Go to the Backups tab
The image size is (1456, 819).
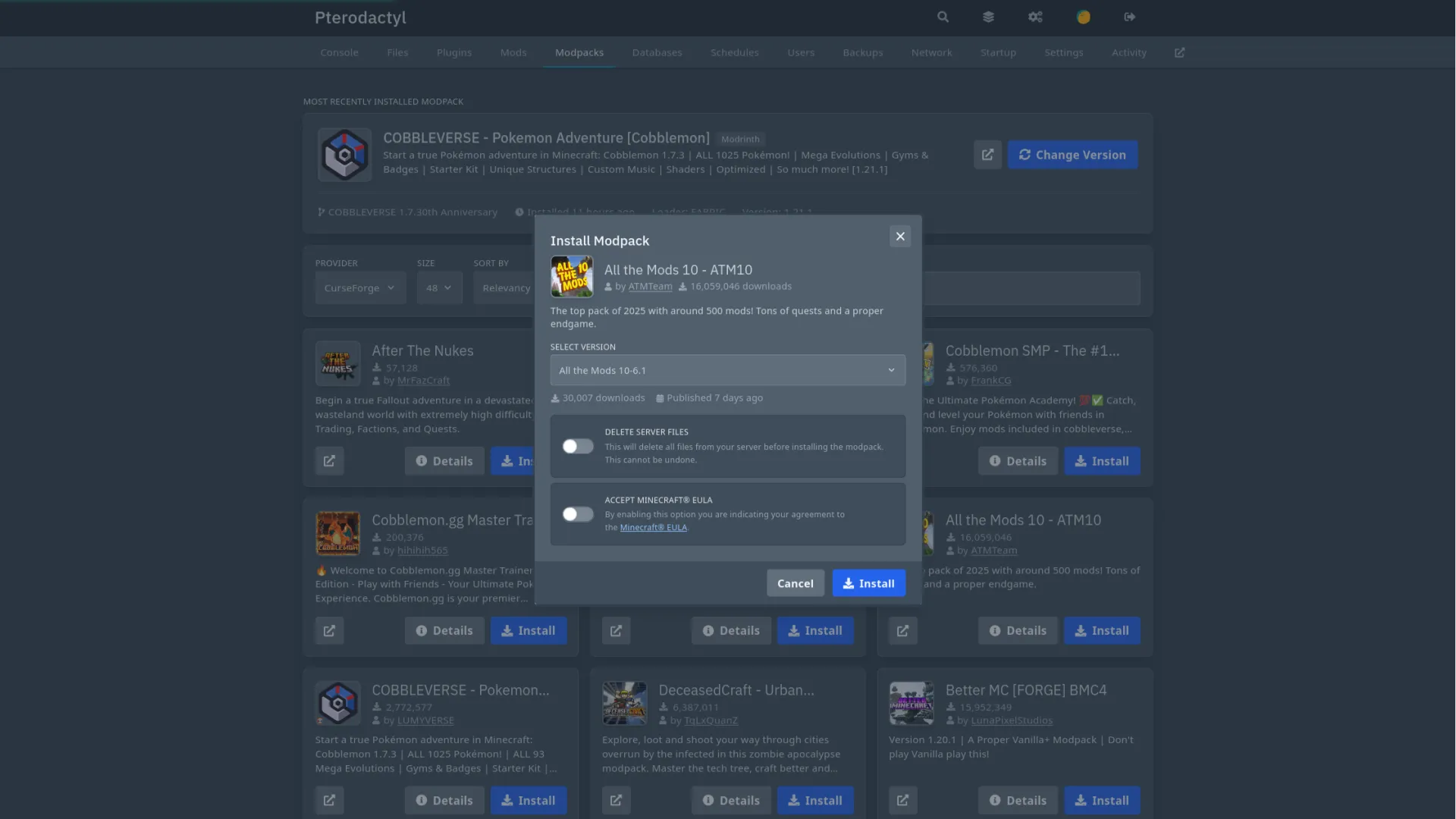pyautogui.click(x=862, y=52)
